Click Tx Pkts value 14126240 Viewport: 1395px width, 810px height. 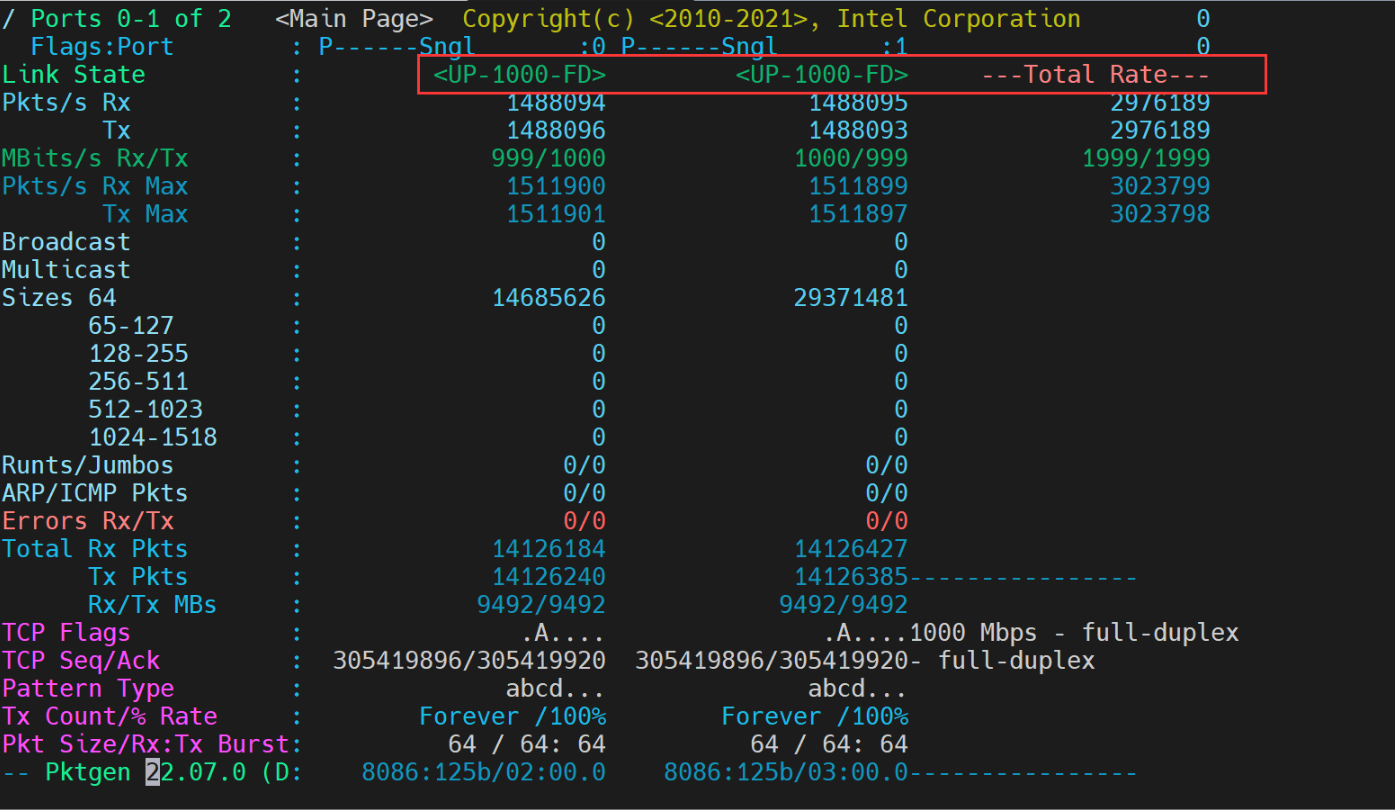548,577
